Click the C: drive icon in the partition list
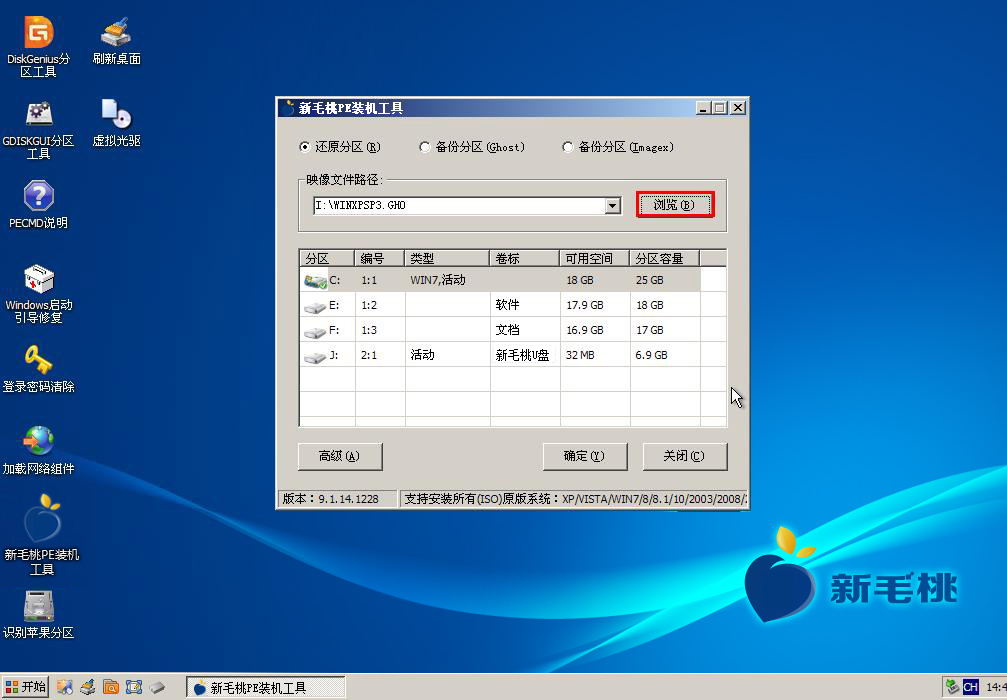This screenshot has width=1007, height=700. tap(315, 281)
